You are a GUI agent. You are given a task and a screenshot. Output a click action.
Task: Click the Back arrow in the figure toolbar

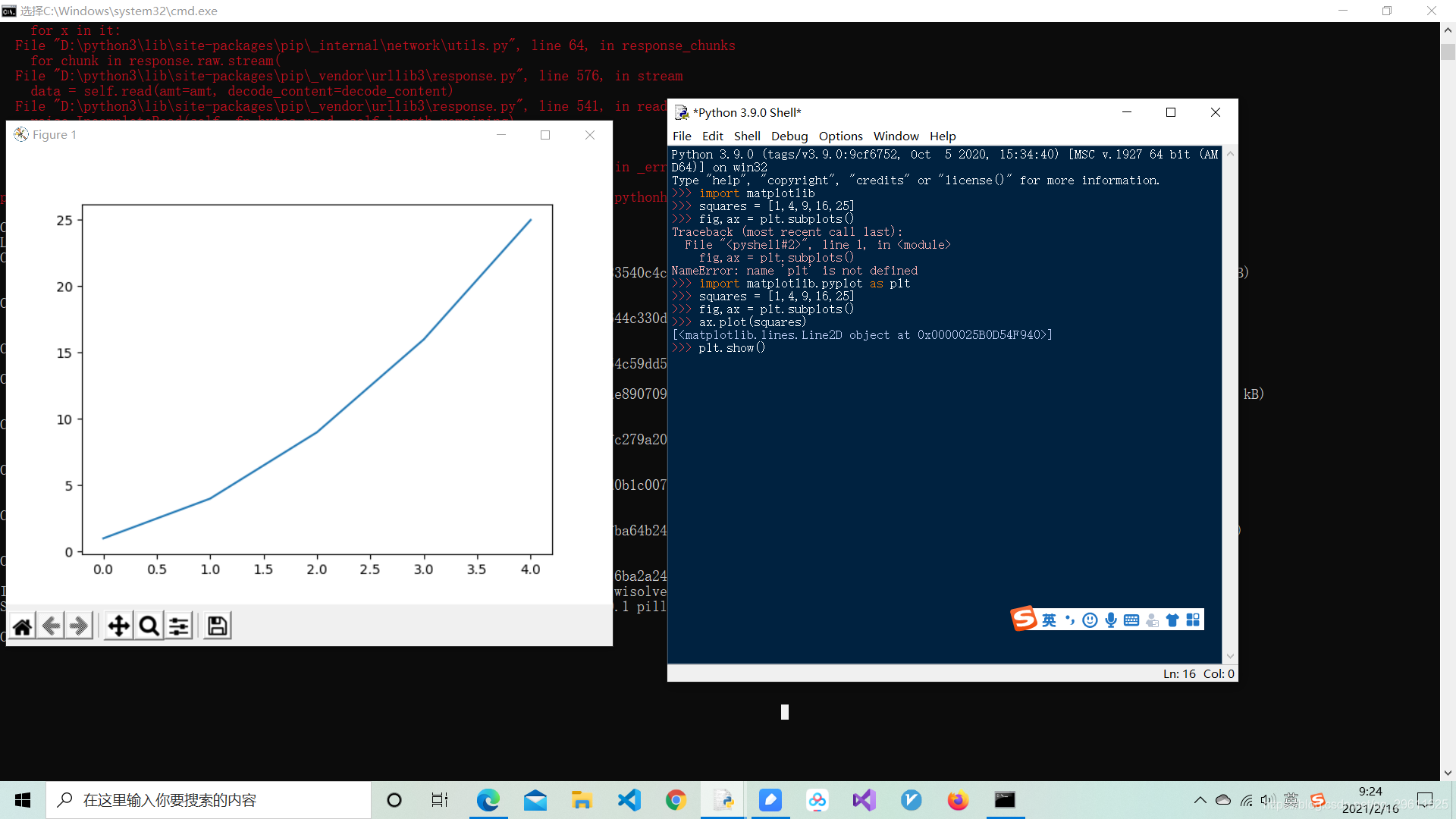51,626
